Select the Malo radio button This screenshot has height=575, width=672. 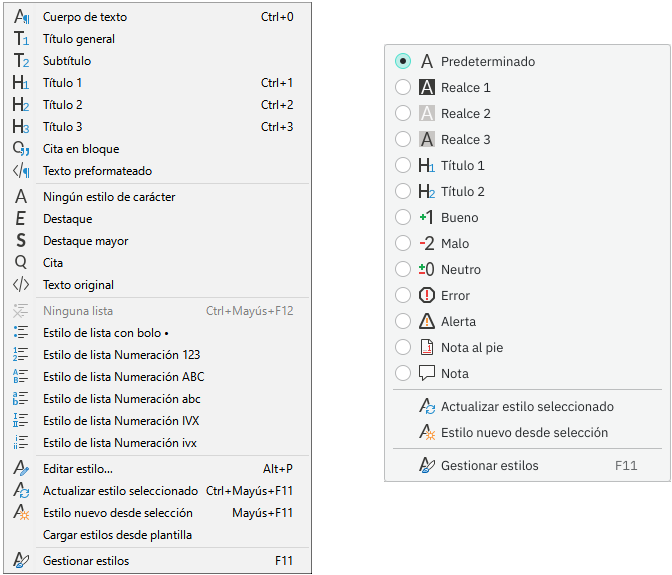(x=403, y=243)
